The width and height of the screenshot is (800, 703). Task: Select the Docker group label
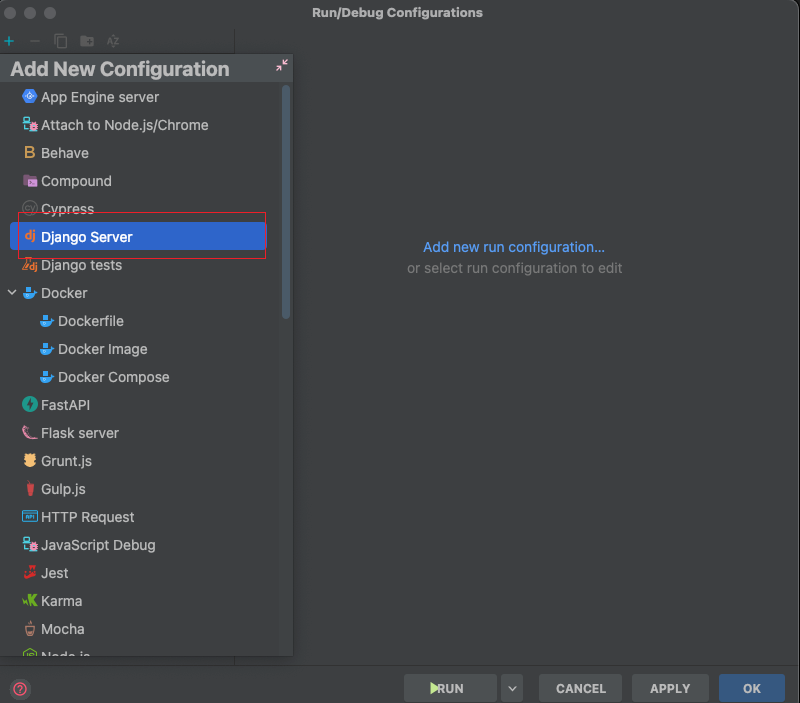point(64,293)
